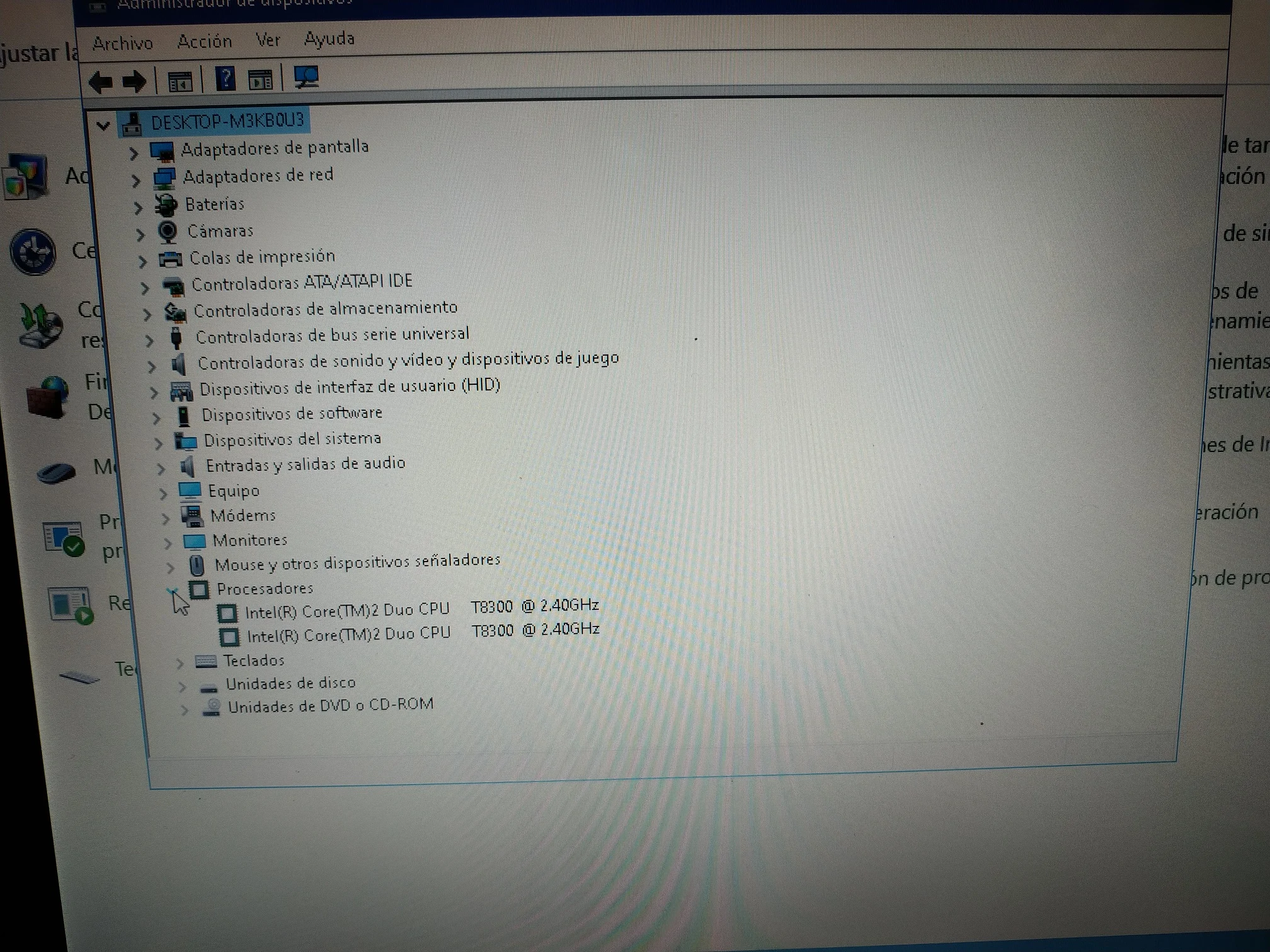Select the Baterías category icon

[166, 205]
